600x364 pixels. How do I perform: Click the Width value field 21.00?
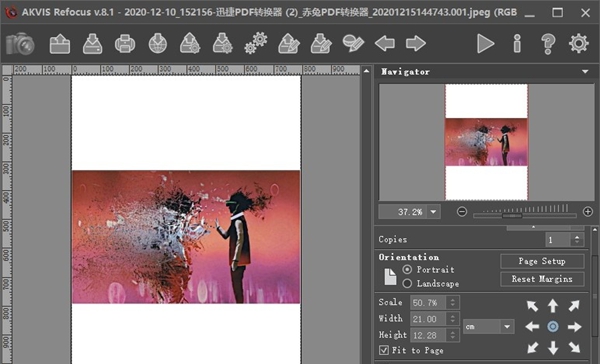point(429,318)
